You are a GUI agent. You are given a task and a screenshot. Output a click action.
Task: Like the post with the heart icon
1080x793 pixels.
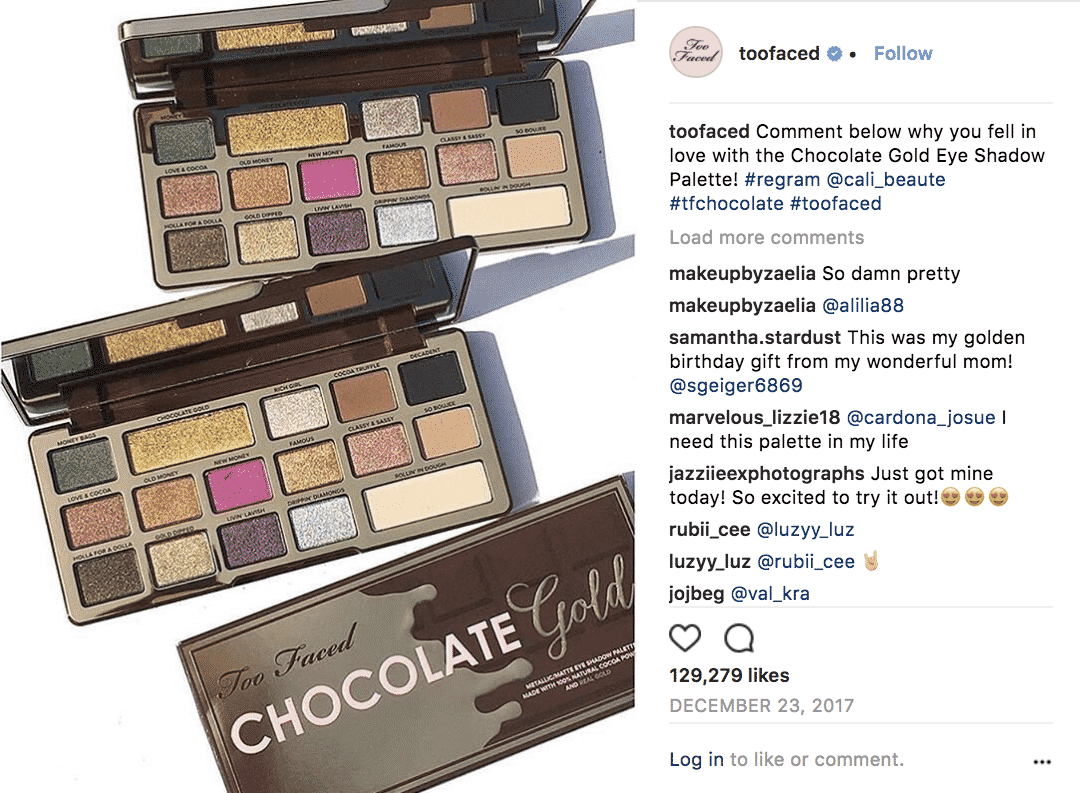click(x=685, y=638)
